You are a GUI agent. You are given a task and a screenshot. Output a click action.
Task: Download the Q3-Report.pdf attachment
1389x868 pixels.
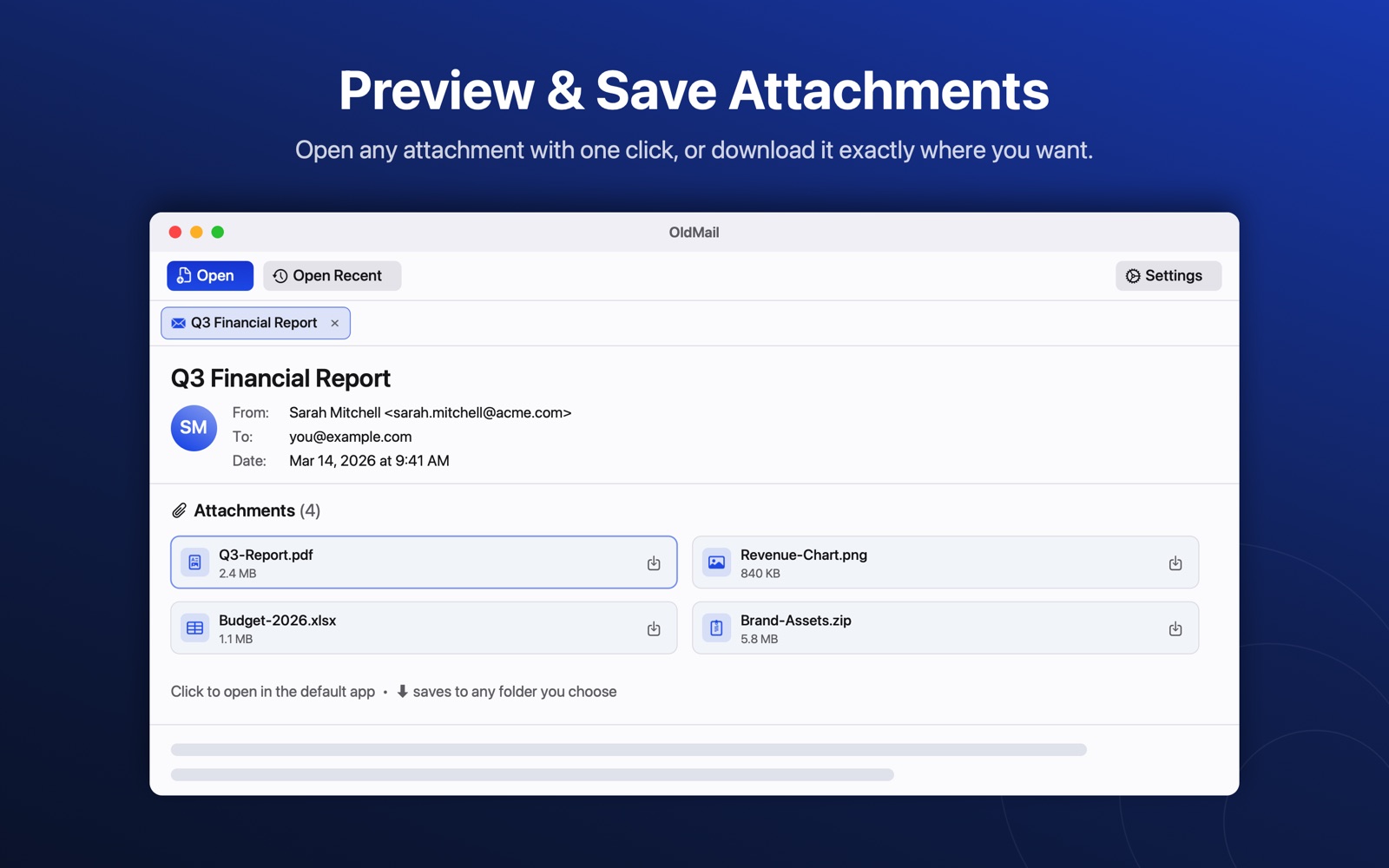(654, 563)
